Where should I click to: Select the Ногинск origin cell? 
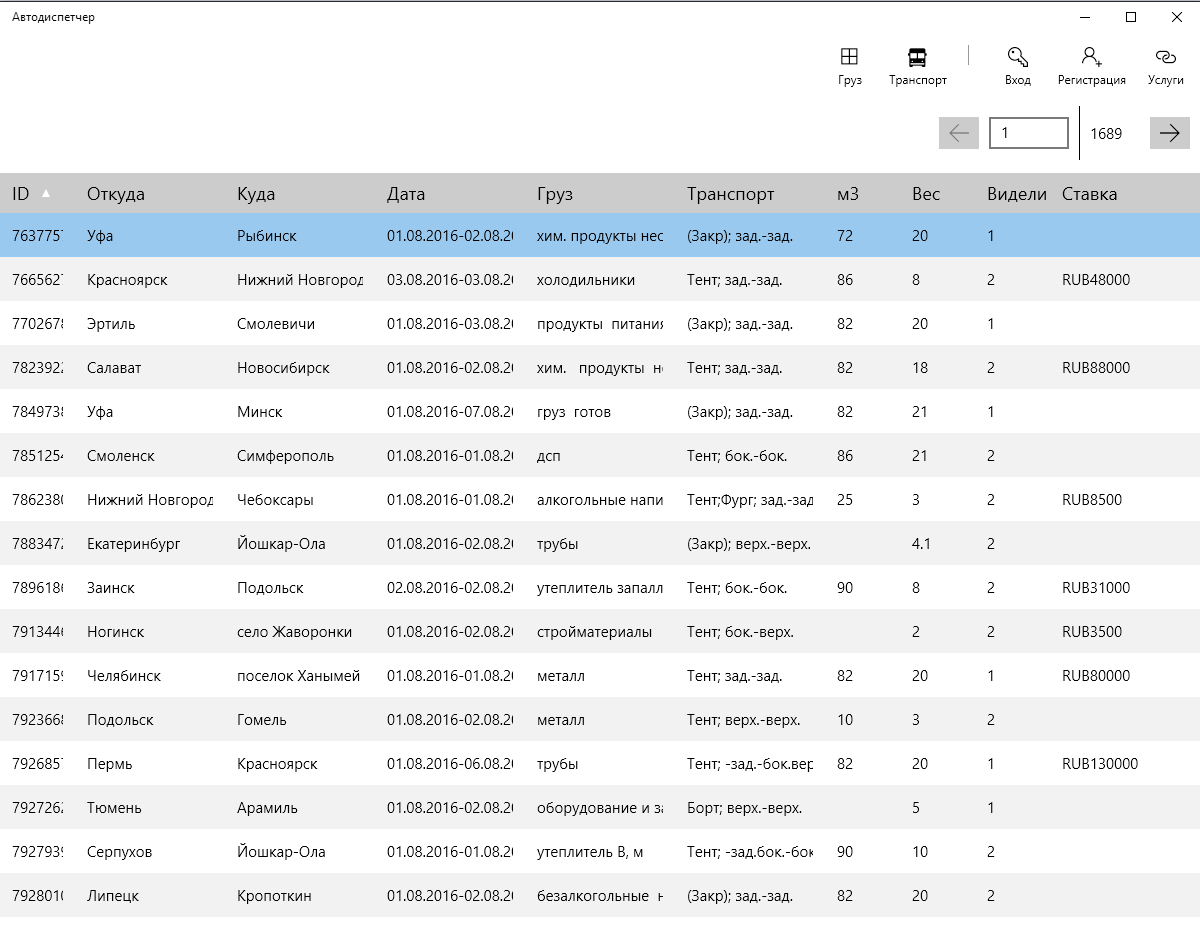coord(116,632)
